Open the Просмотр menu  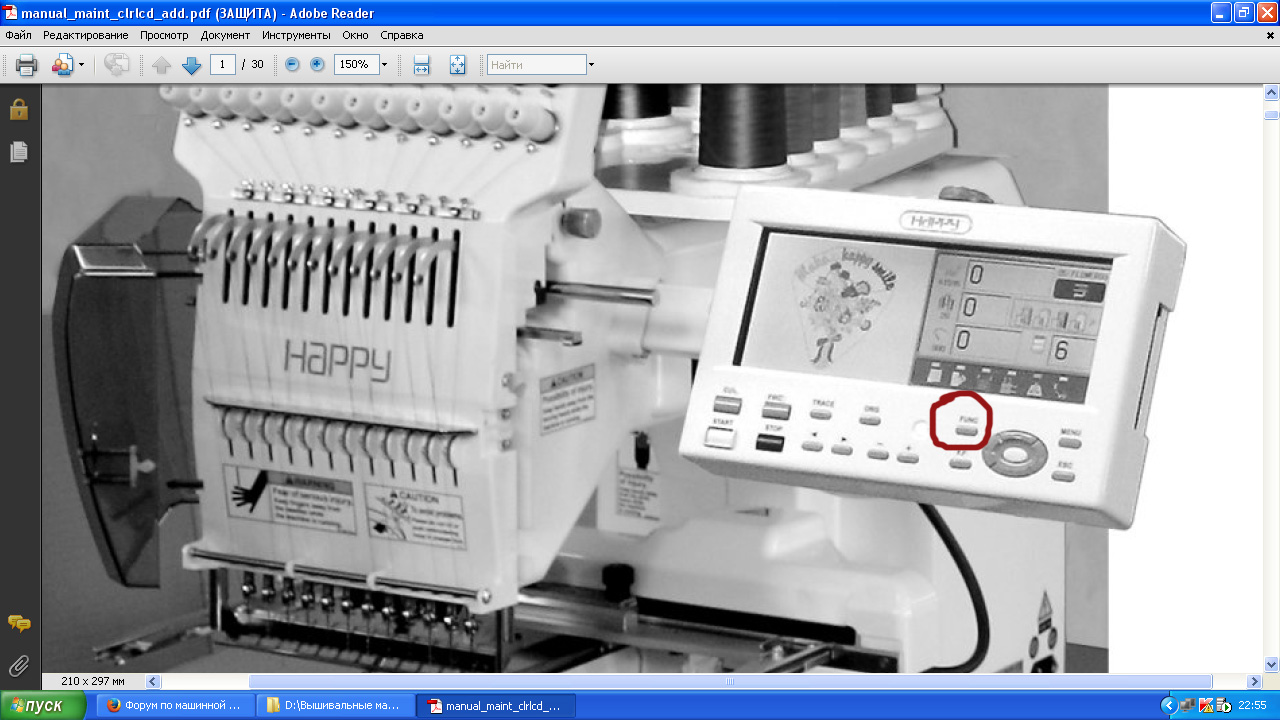pos(164,35)
